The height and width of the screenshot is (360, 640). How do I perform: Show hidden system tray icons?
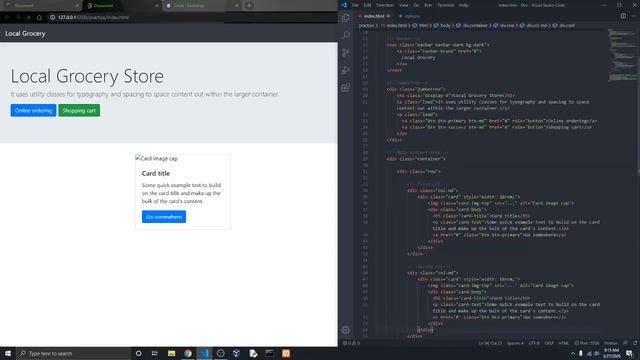573,353
